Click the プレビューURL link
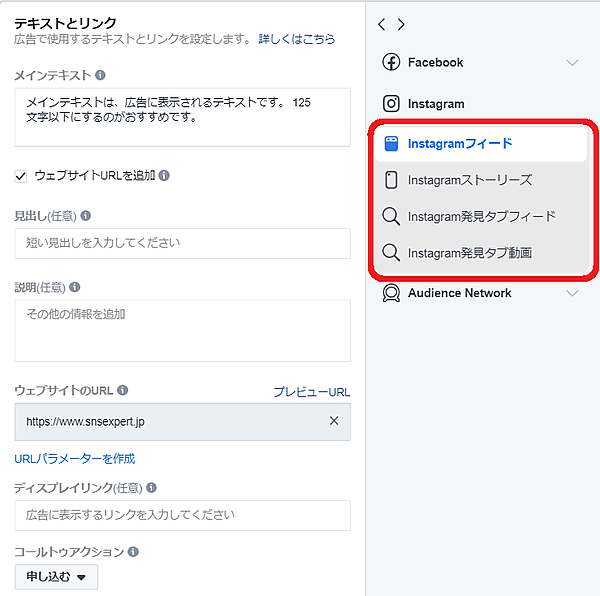Screen dimensions: 600x596 [x=311, y=392]
